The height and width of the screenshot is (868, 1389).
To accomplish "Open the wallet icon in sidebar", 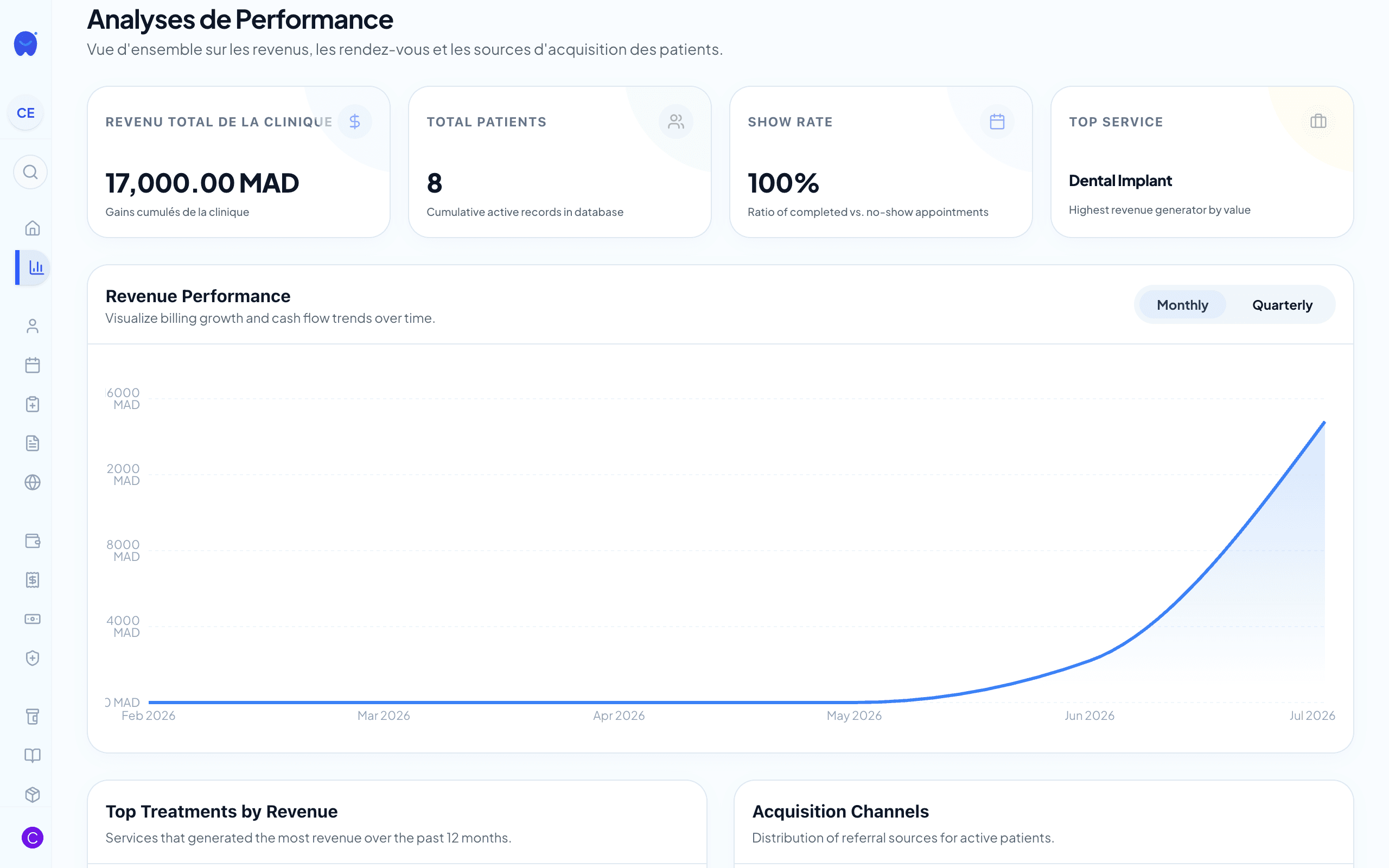I will click(x=33, y=541).
